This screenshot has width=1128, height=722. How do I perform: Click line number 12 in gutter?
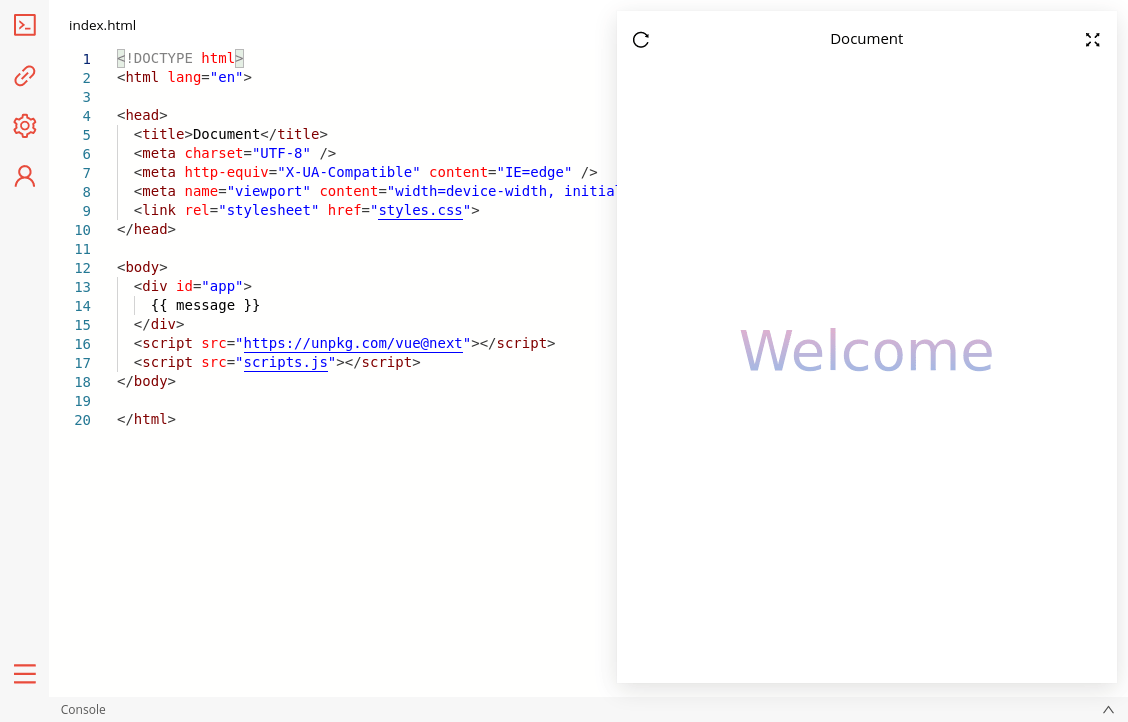pos(83,268)
